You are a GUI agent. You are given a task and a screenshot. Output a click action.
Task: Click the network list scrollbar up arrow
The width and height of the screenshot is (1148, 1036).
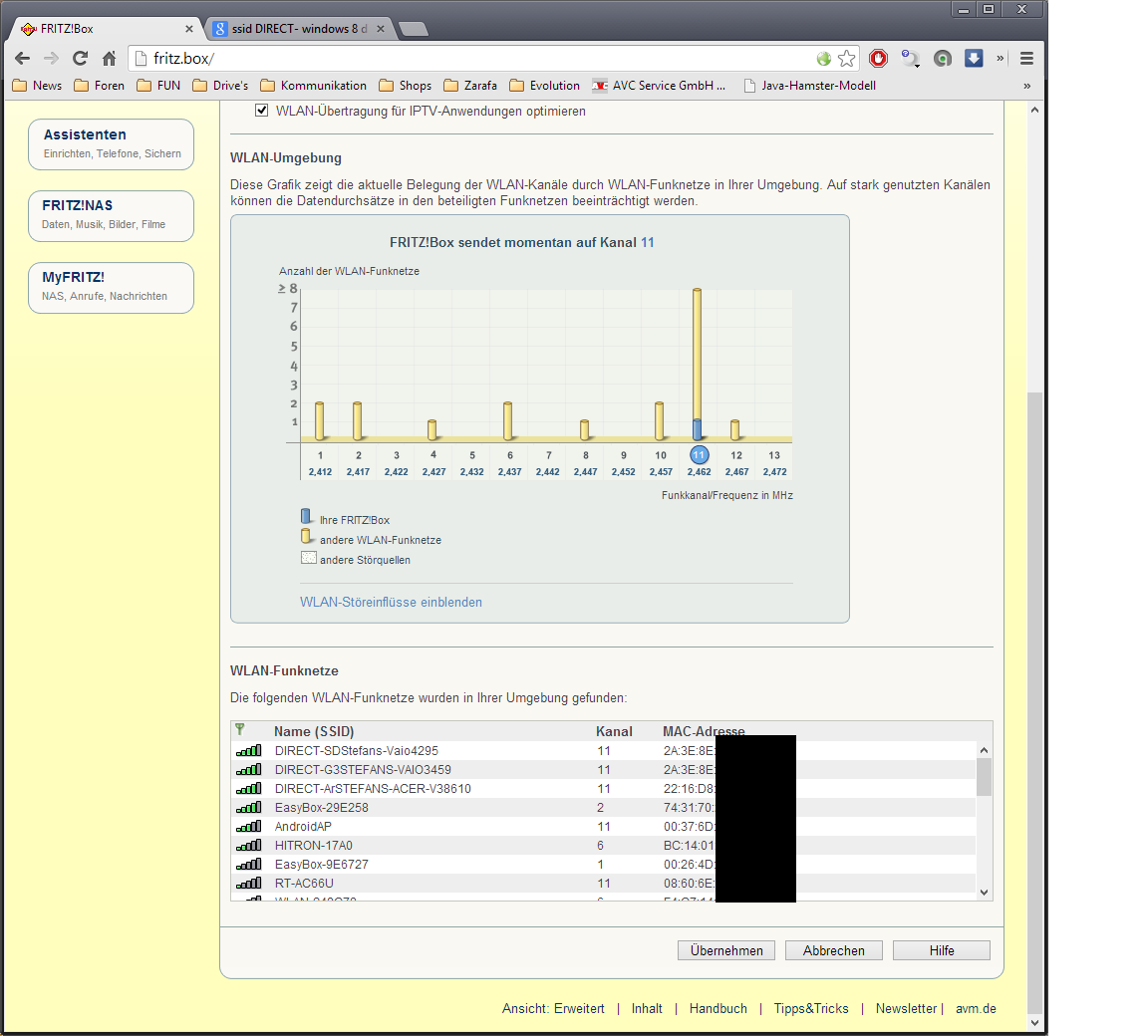pyautogui.click(x=984, y=750)
